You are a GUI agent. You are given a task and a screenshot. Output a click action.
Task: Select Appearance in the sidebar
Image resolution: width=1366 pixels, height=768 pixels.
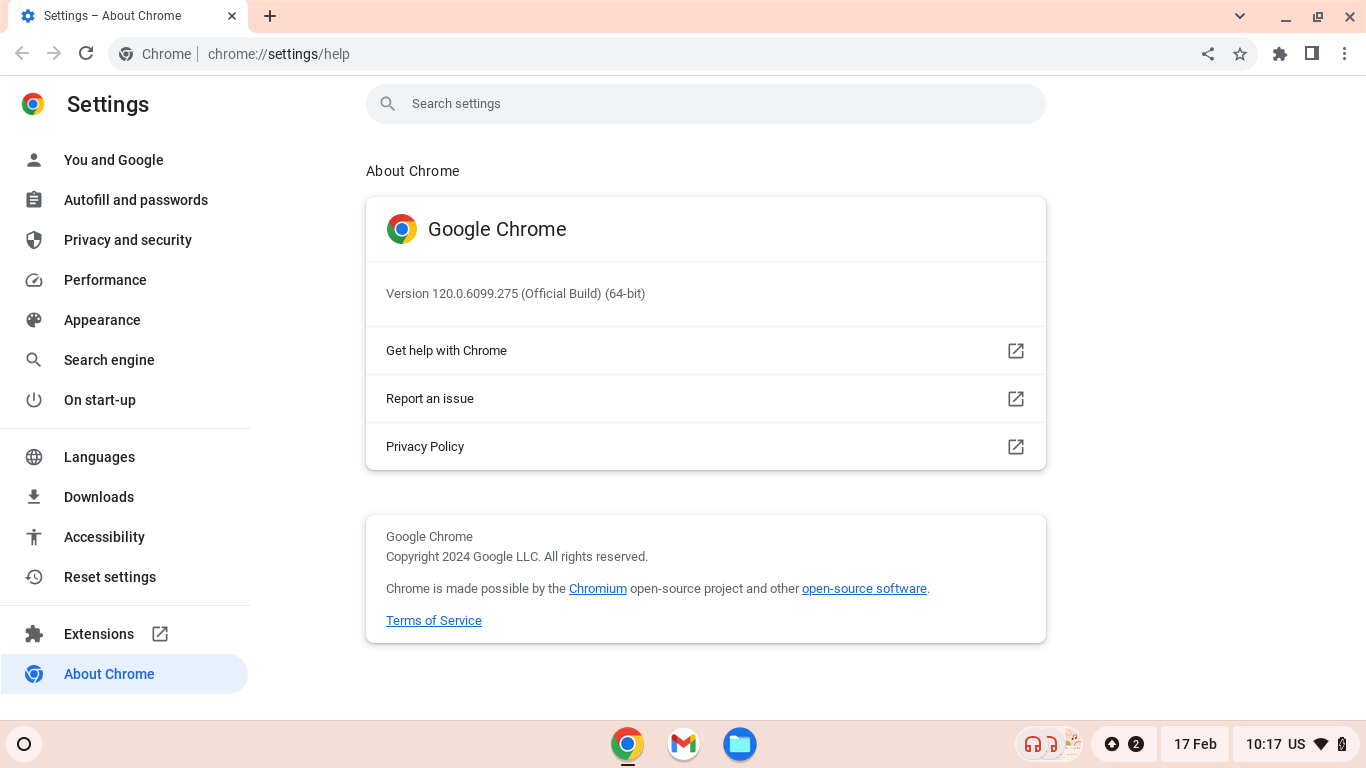click(124, 320)
